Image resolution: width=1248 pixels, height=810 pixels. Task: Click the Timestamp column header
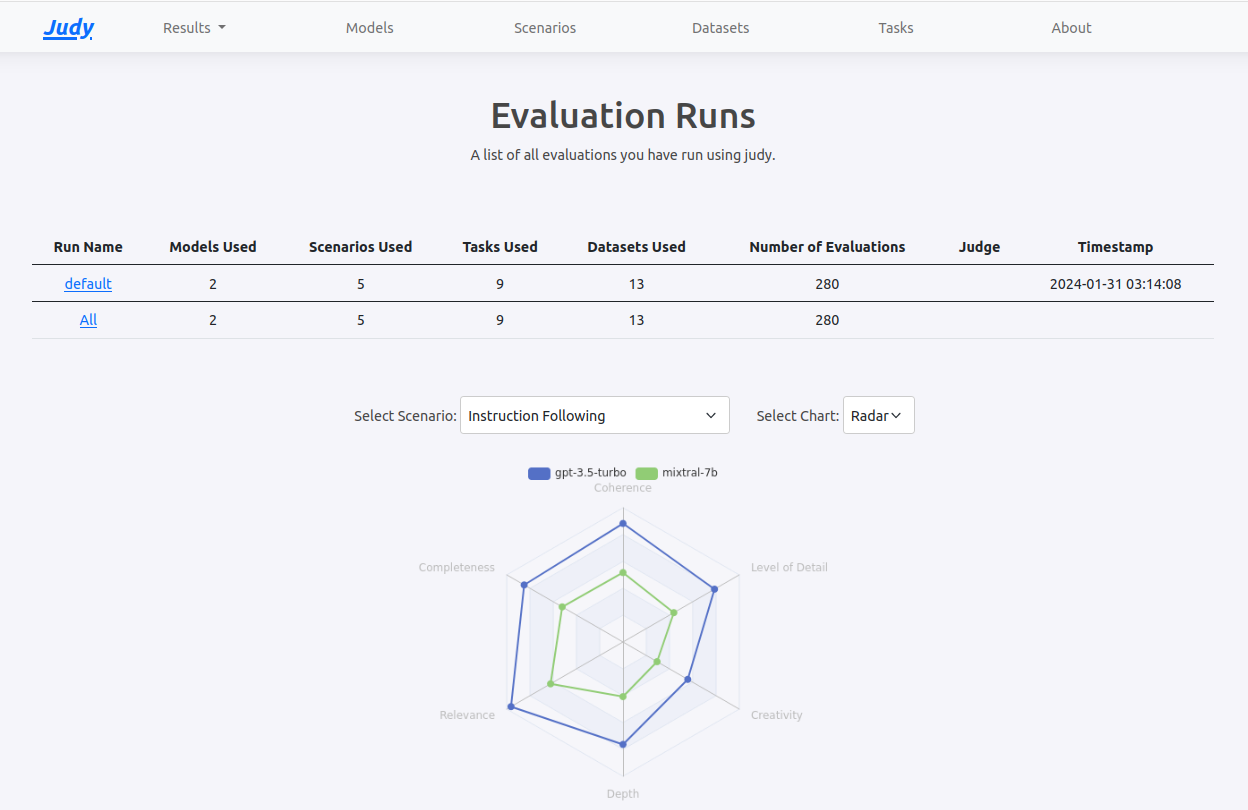point(1115,247)
